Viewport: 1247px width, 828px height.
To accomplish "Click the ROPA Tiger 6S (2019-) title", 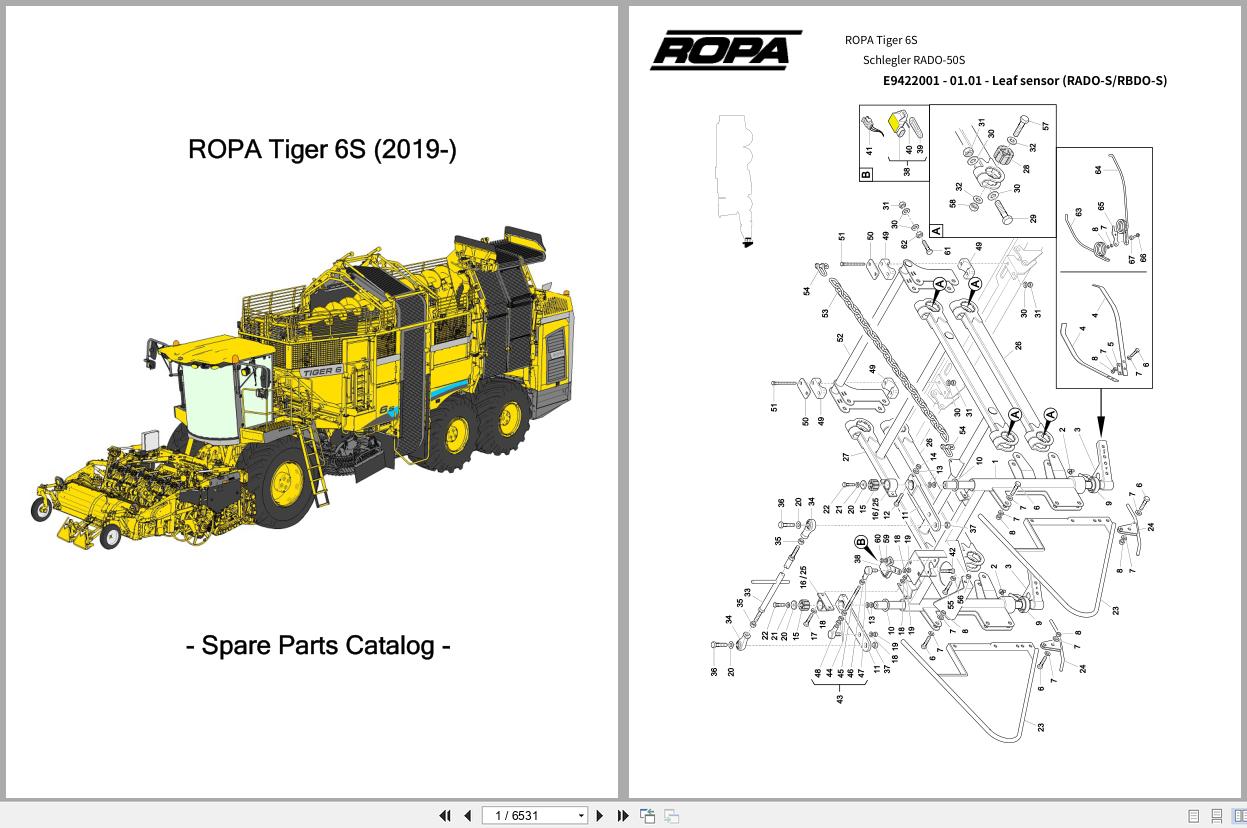I will (x=322, y=149).
